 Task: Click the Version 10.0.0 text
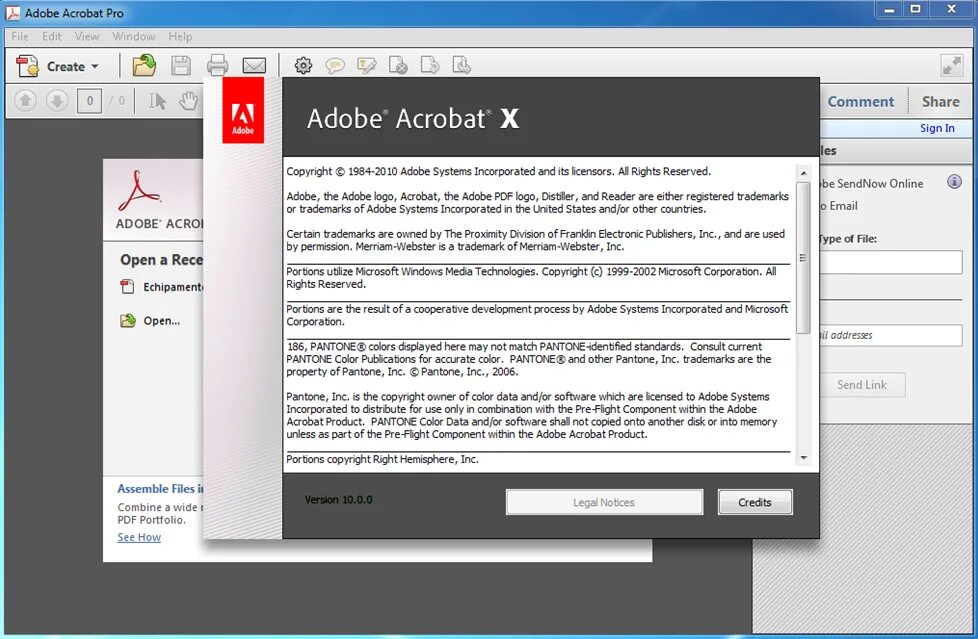click(339, 500)
